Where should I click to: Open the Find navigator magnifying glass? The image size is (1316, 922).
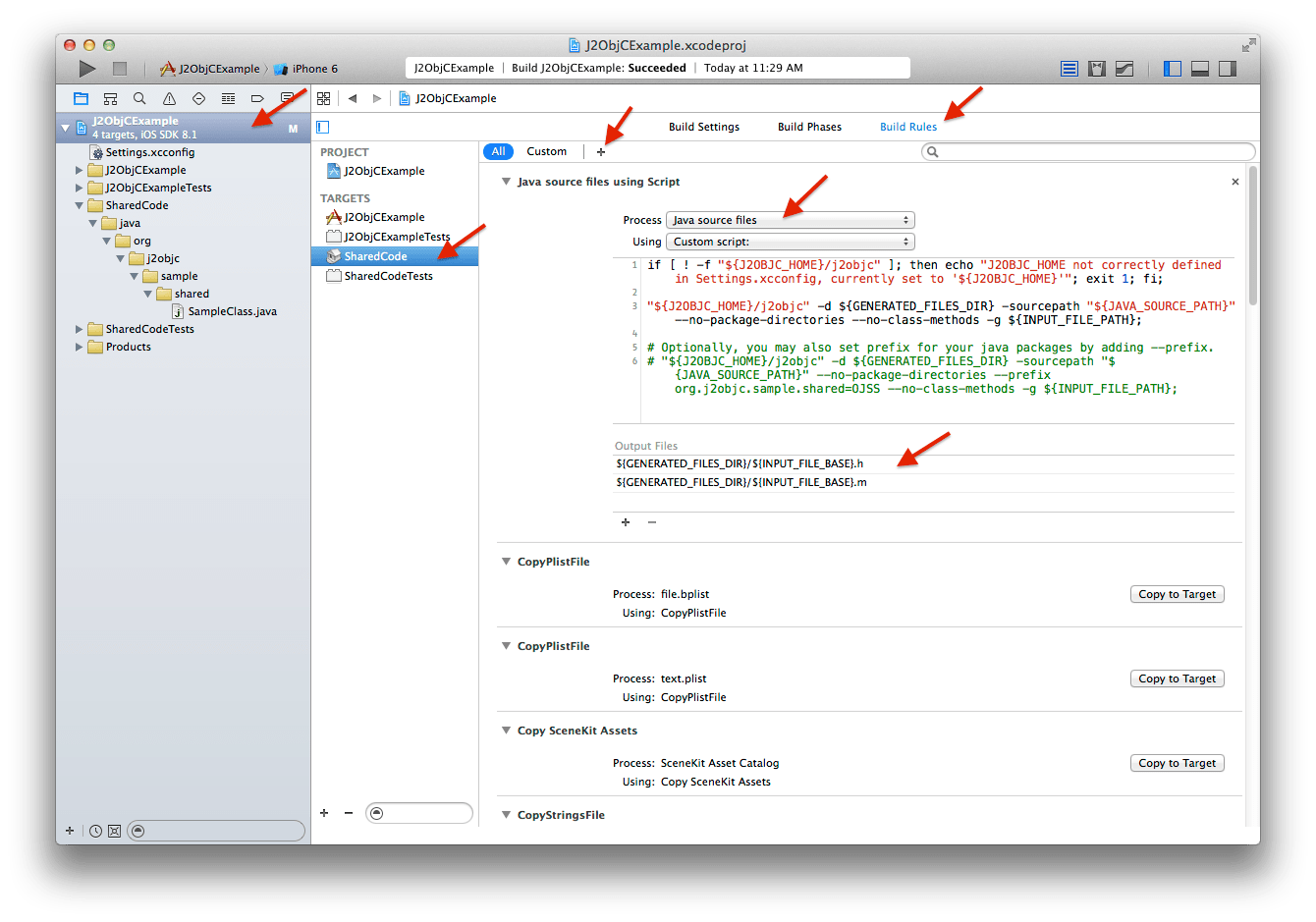click(x=138, y=98)
